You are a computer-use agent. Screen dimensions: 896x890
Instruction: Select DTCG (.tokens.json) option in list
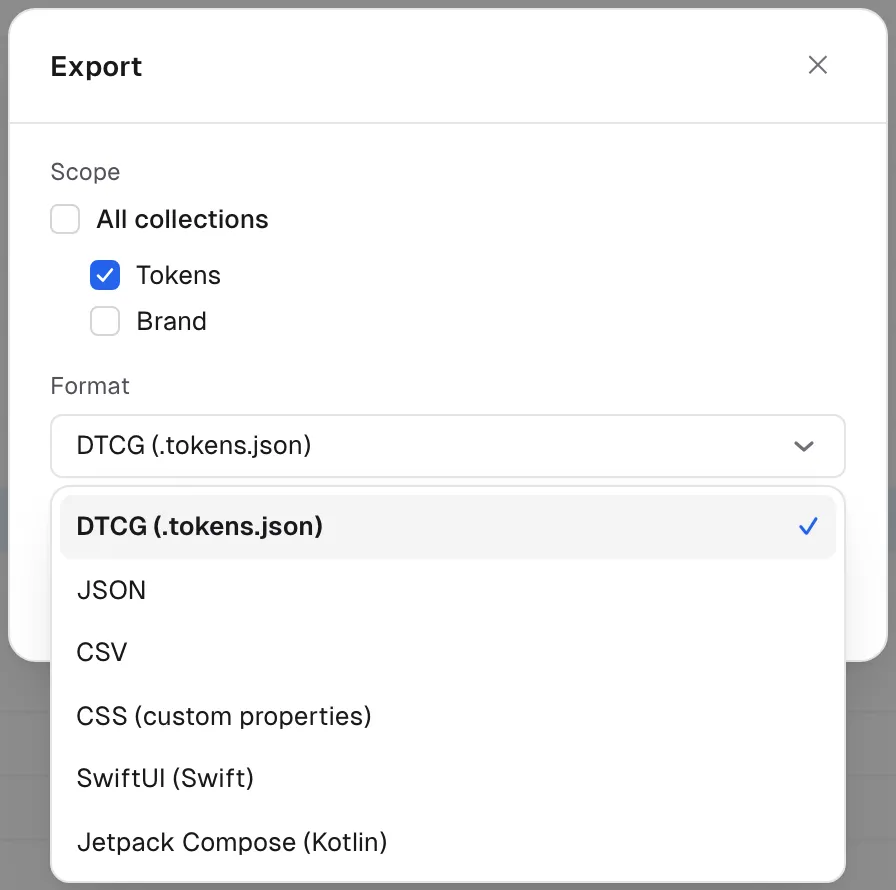click(x=448, y=527)
